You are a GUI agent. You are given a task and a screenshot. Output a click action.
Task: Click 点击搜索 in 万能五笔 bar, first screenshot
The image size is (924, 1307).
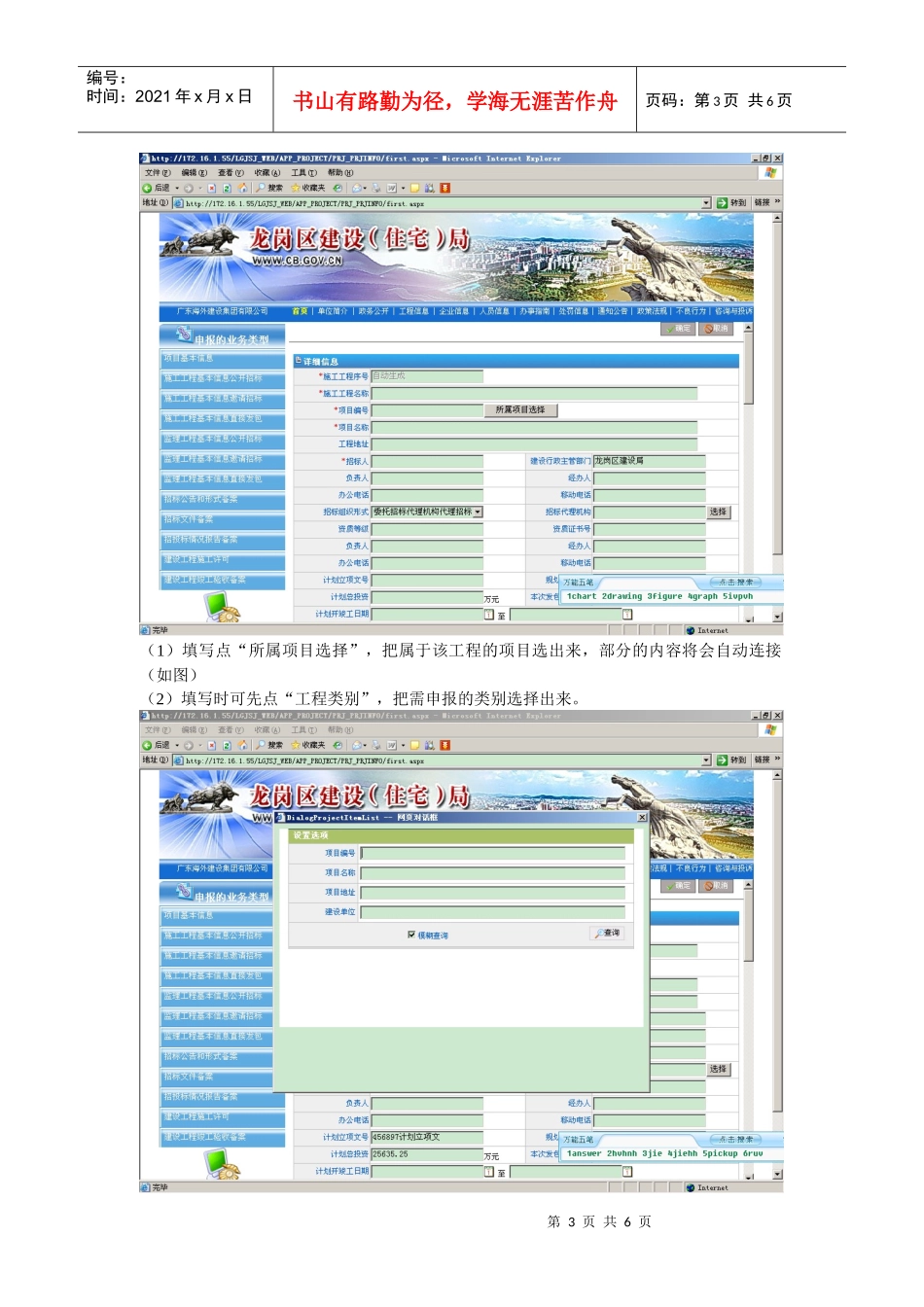(x=736, y=583)
